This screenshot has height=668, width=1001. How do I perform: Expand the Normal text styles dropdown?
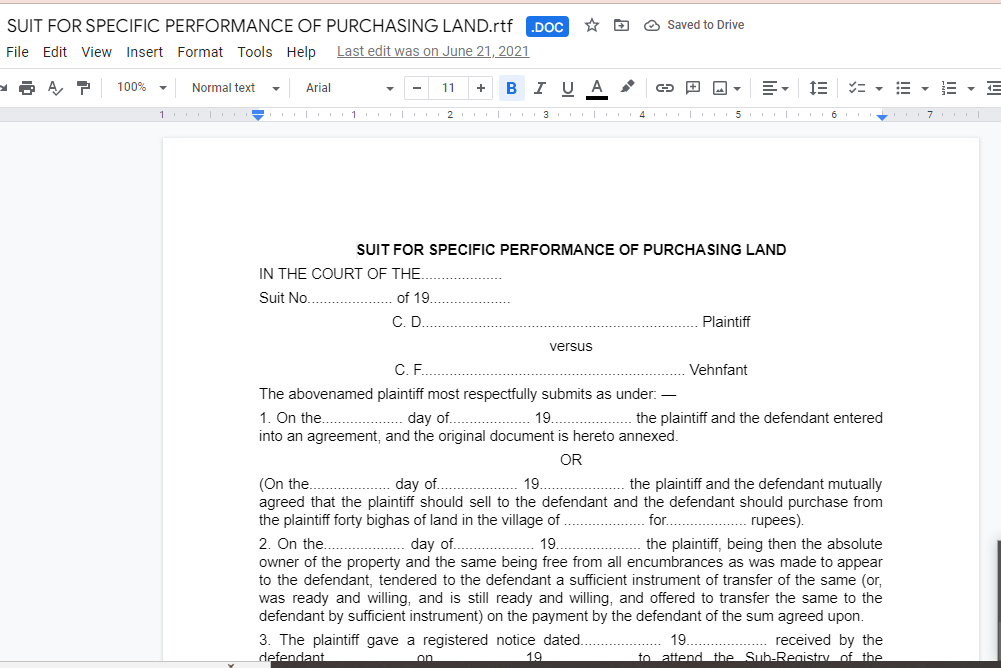point(235,88)
